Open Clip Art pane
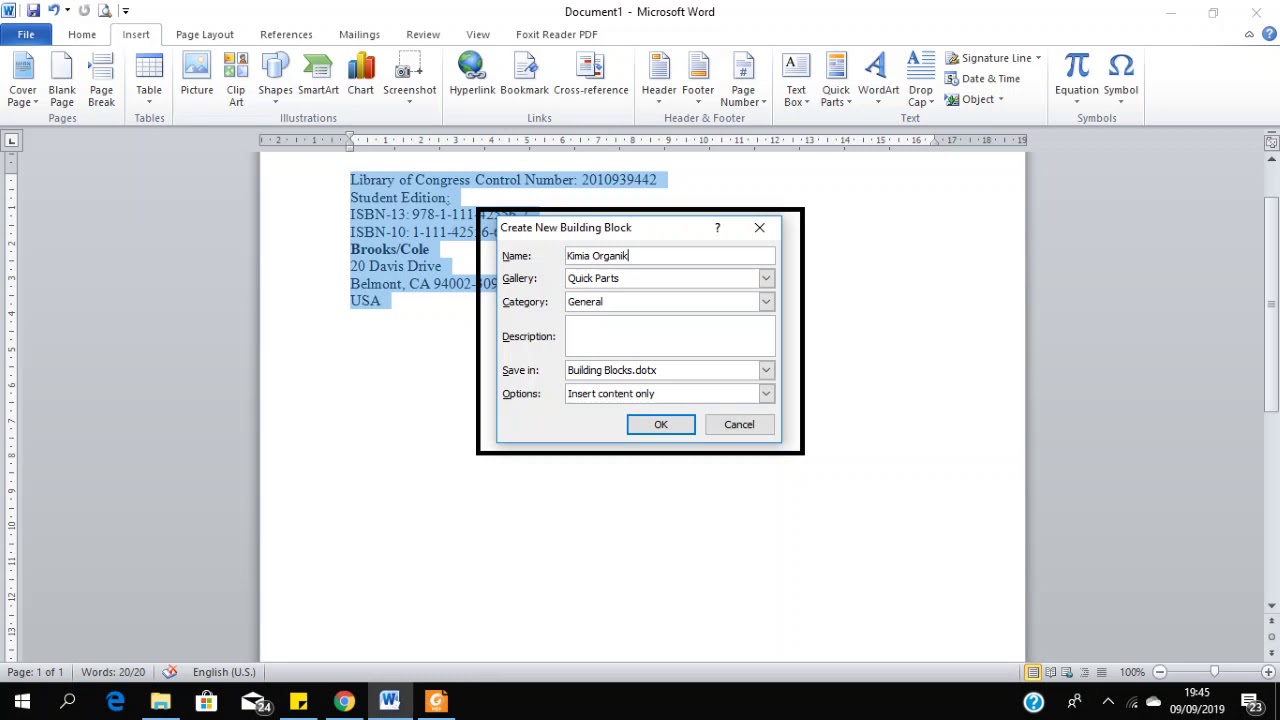 236,80
